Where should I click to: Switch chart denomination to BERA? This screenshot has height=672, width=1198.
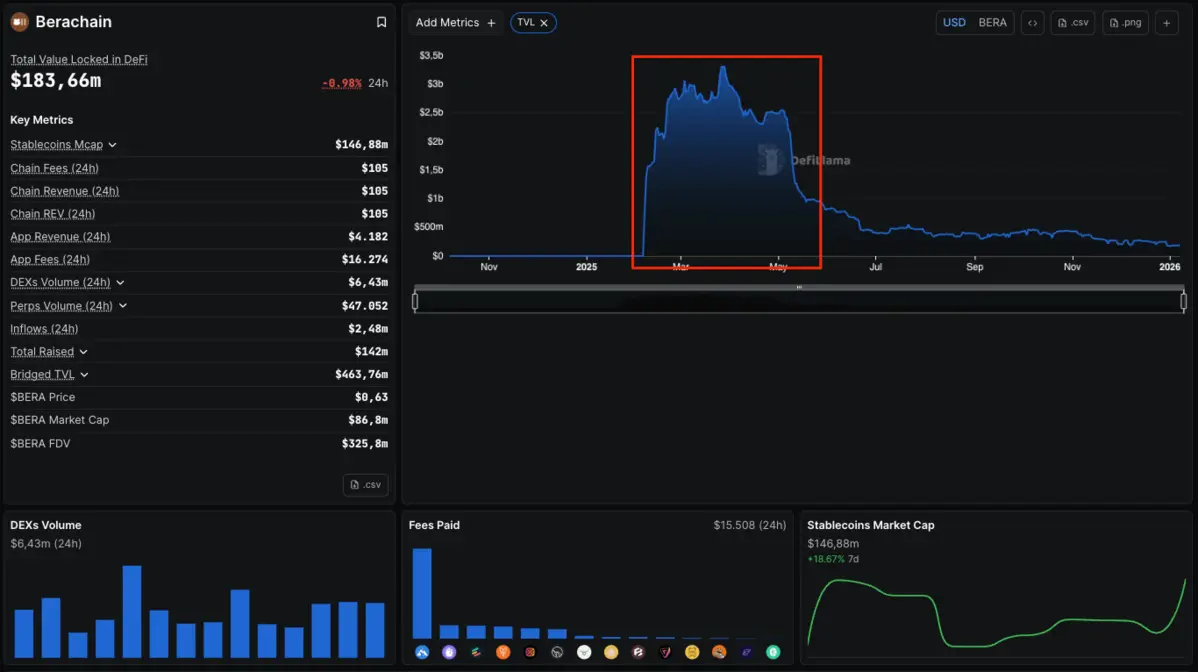tap(992, 23)
